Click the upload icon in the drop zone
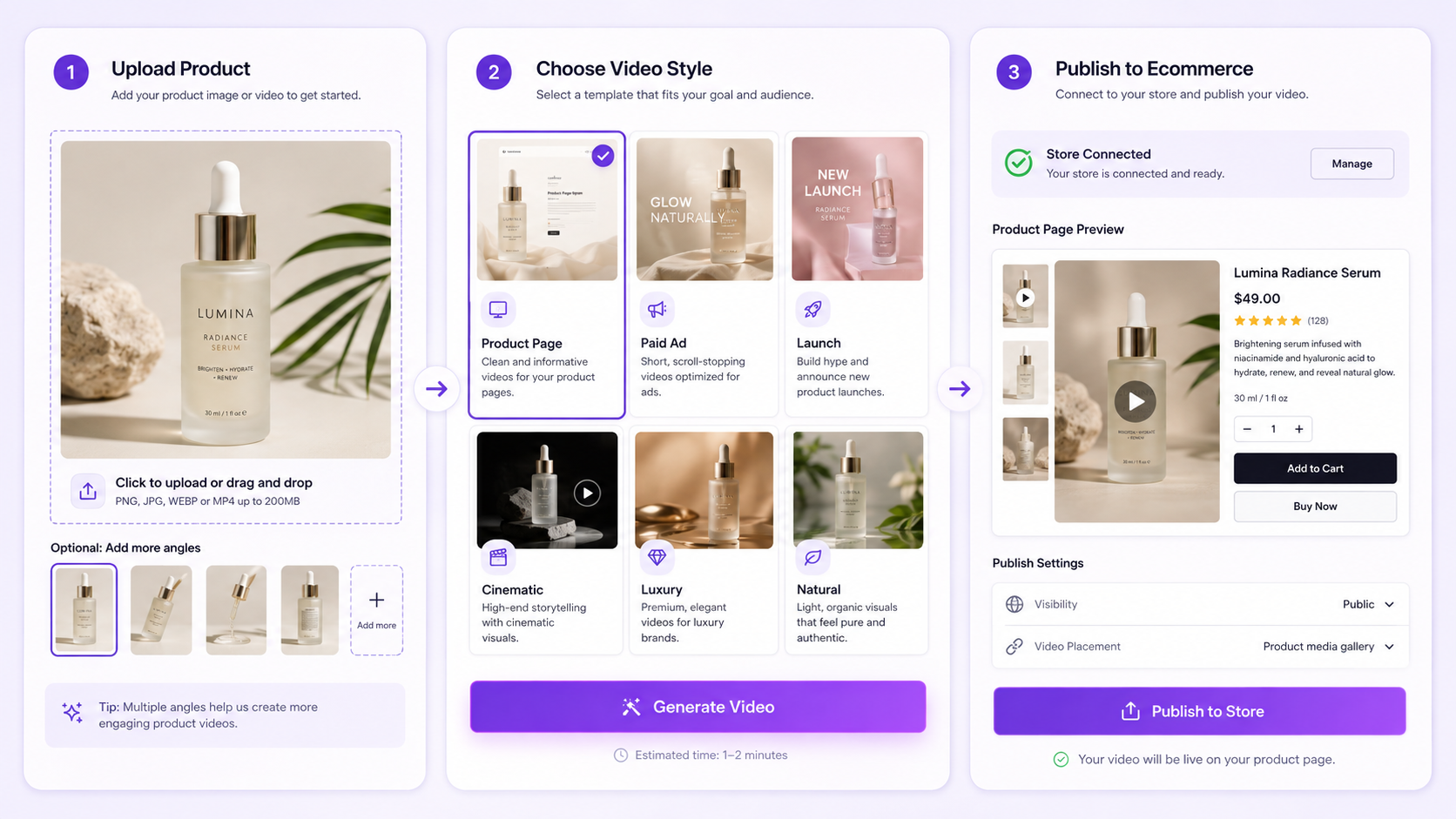 click(x=88, y=491)
